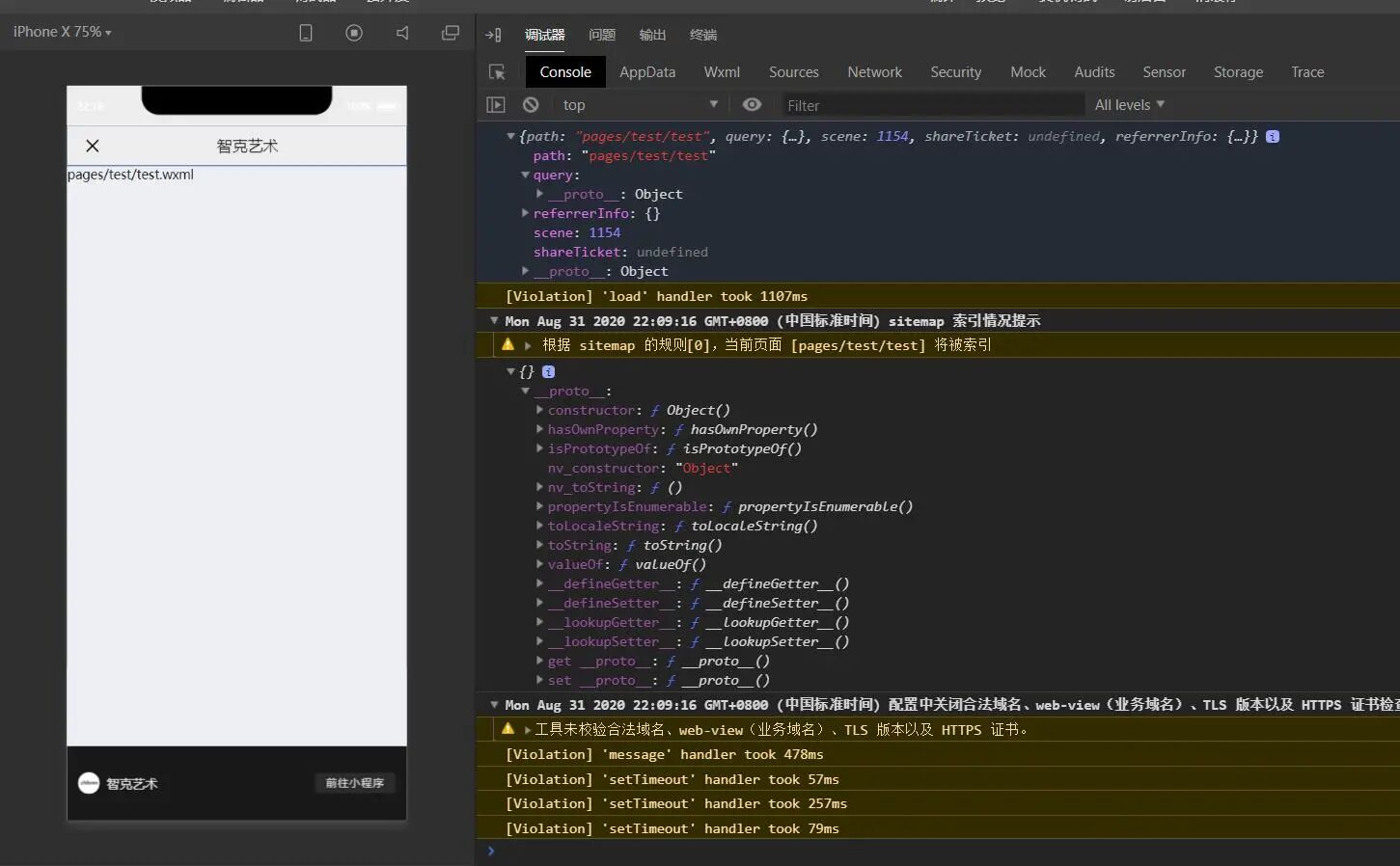The image size is (1400, 866).
Task: Clear the console with the ban icon
Action: point(531,105)
